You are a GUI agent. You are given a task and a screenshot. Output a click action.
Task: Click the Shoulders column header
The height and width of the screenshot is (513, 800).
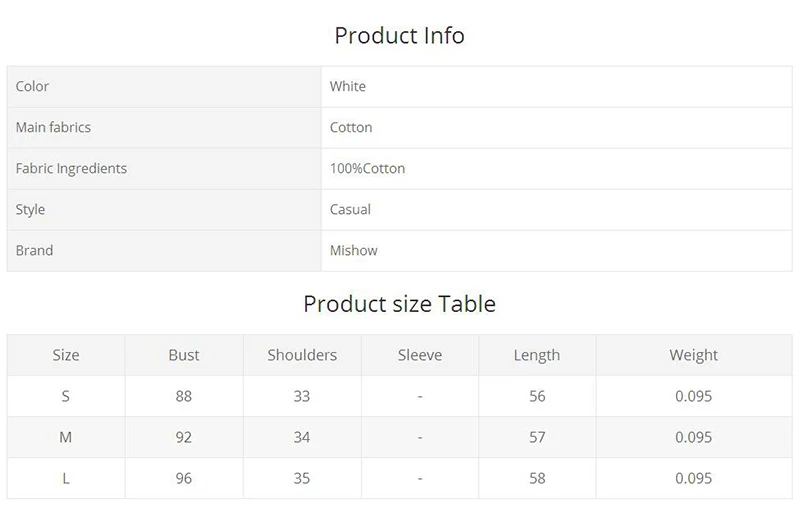[x=302, y=356]
